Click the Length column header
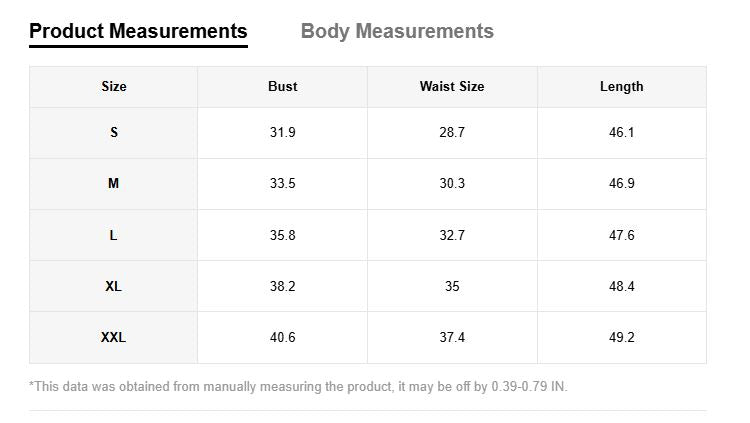The image size is (750, 423). tap(621, 87)
